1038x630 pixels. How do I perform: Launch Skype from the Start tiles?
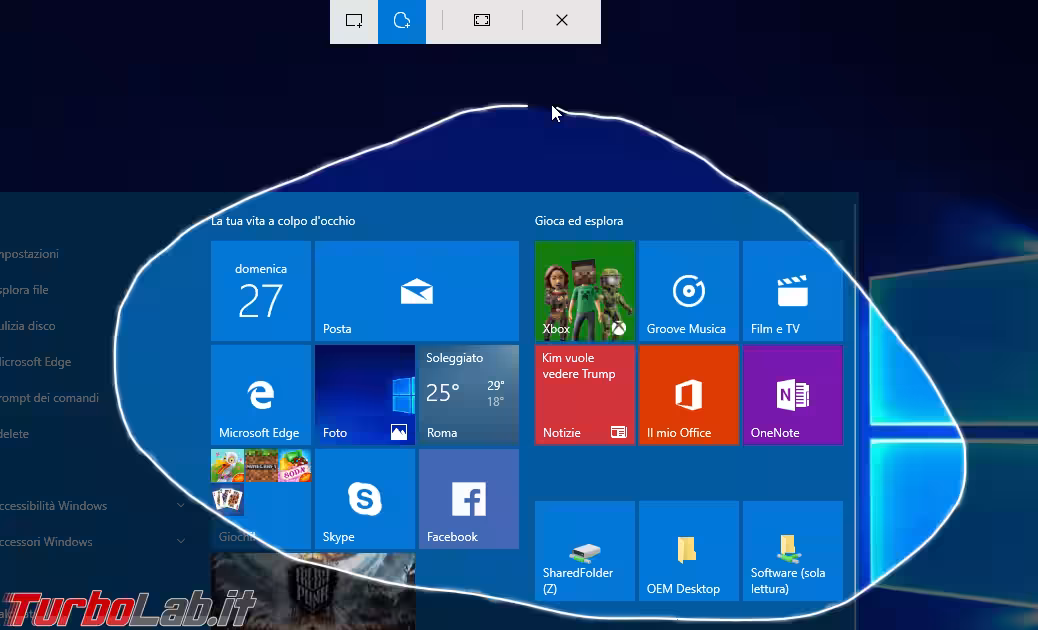tap(364, 499)
